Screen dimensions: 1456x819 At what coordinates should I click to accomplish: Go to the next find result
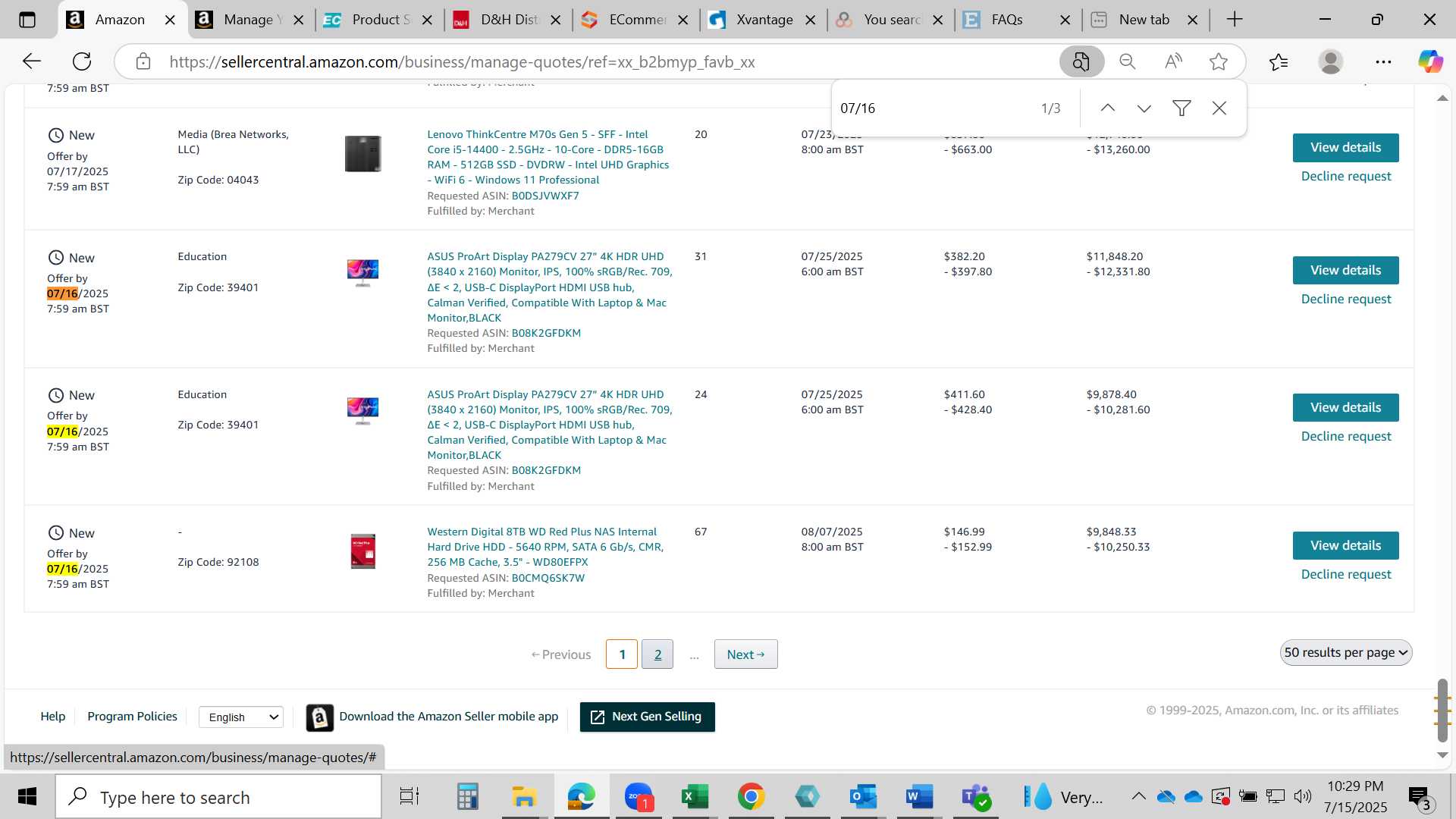[1144, 108]
